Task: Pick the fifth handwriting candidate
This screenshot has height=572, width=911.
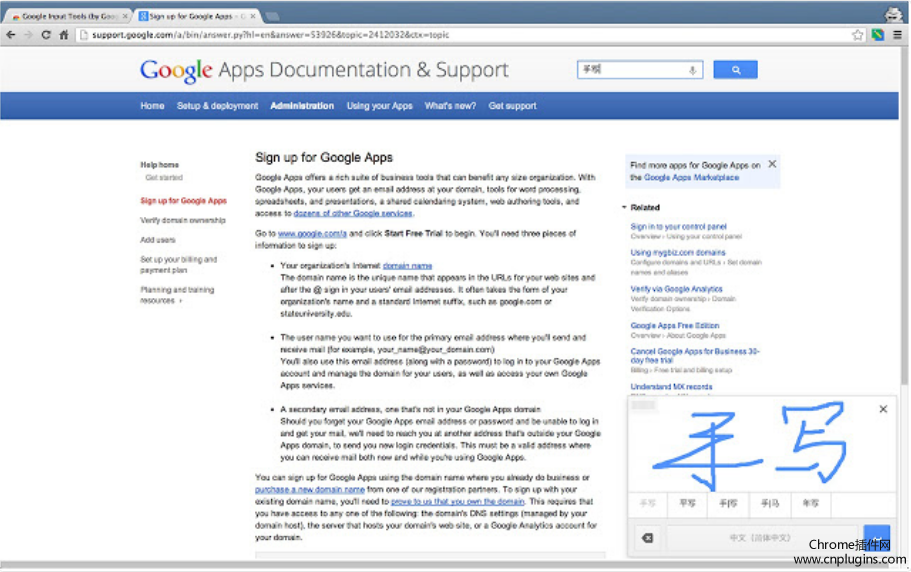Action: (x=810, y=503)
